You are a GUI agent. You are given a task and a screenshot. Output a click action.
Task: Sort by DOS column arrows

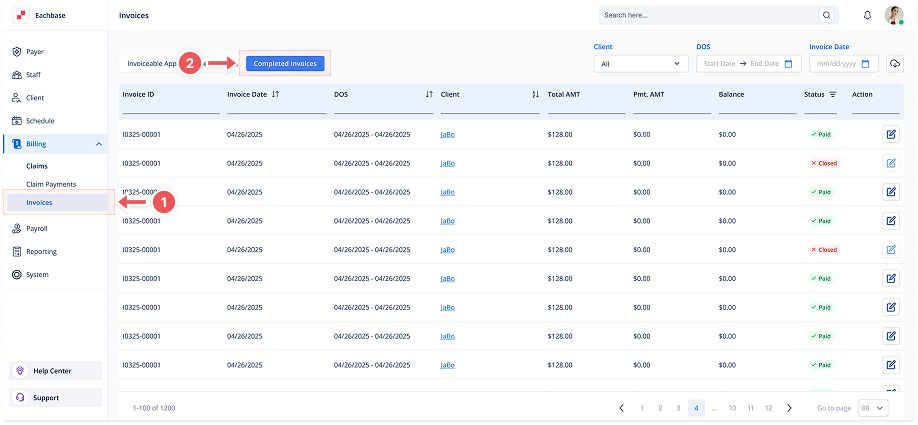click(x=429, y=94)
